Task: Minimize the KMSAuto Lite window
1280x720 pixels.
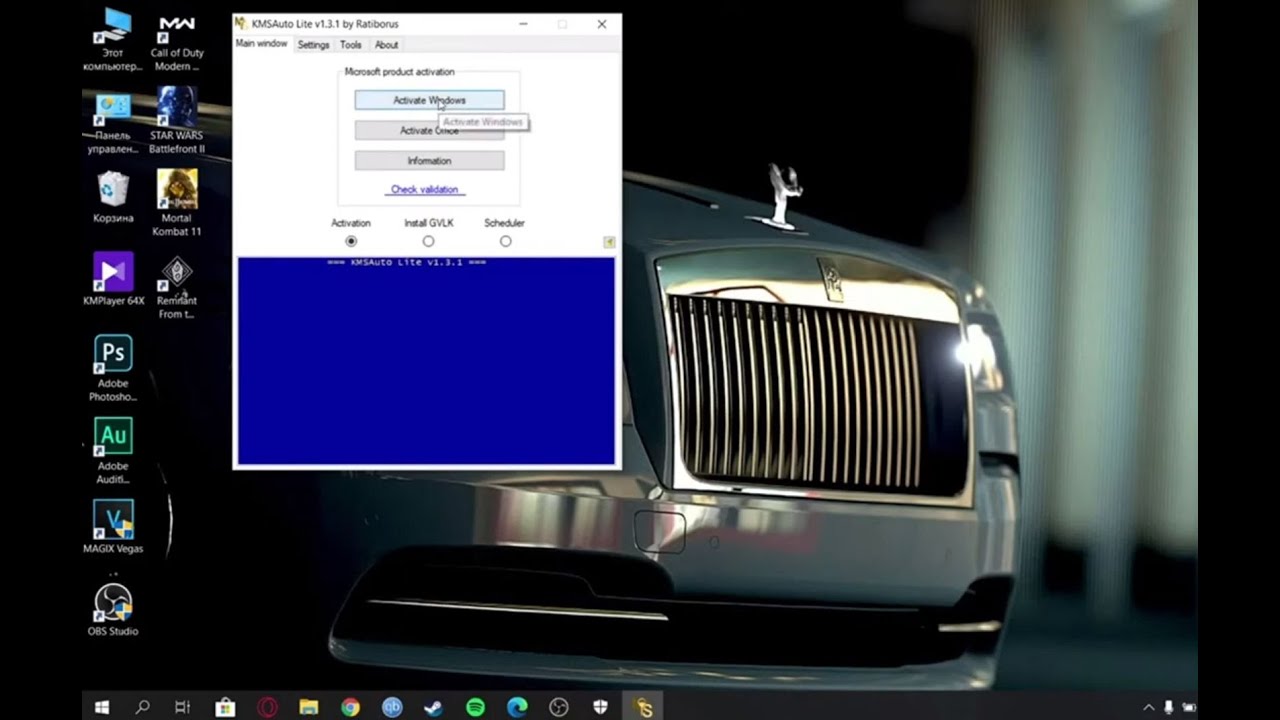Action: 525,24
